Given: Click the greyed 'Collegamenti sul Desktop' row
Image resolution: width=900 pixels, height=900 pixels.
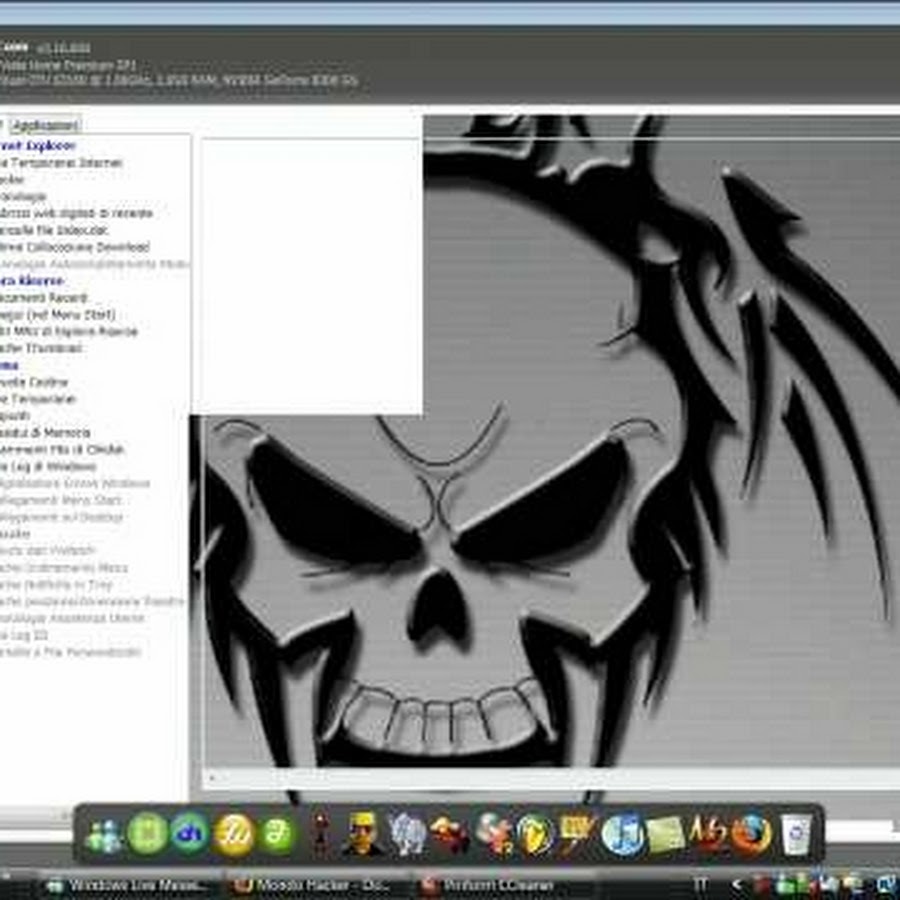Looking at the screenshot, I should click(61, 517).
